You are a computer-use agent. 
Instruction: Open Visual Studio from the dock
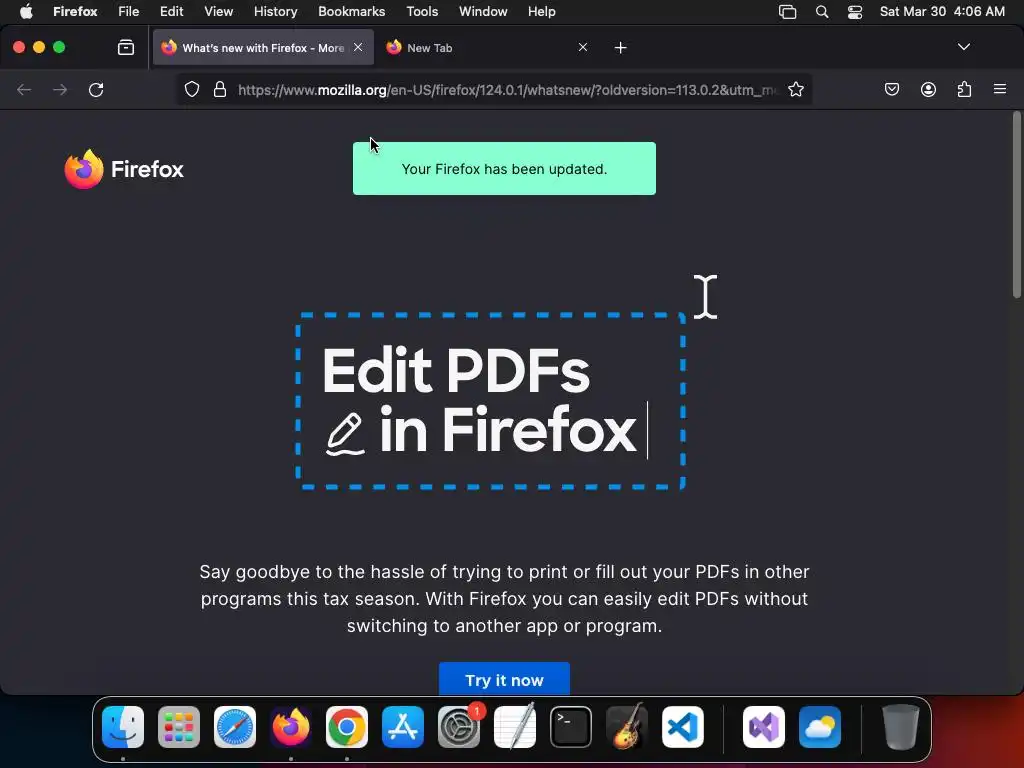[764, 727]
